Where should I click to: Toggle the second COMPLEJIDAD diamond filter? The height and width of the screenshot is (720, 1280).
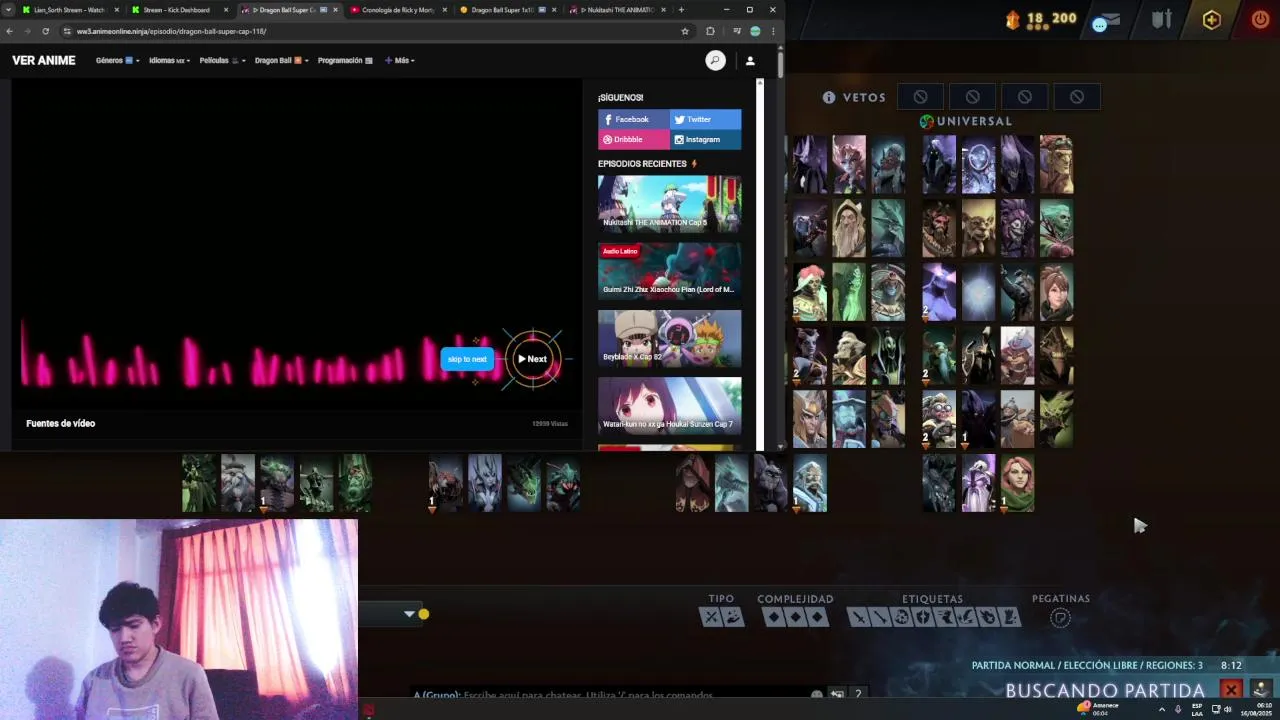[x=795, y=617]
